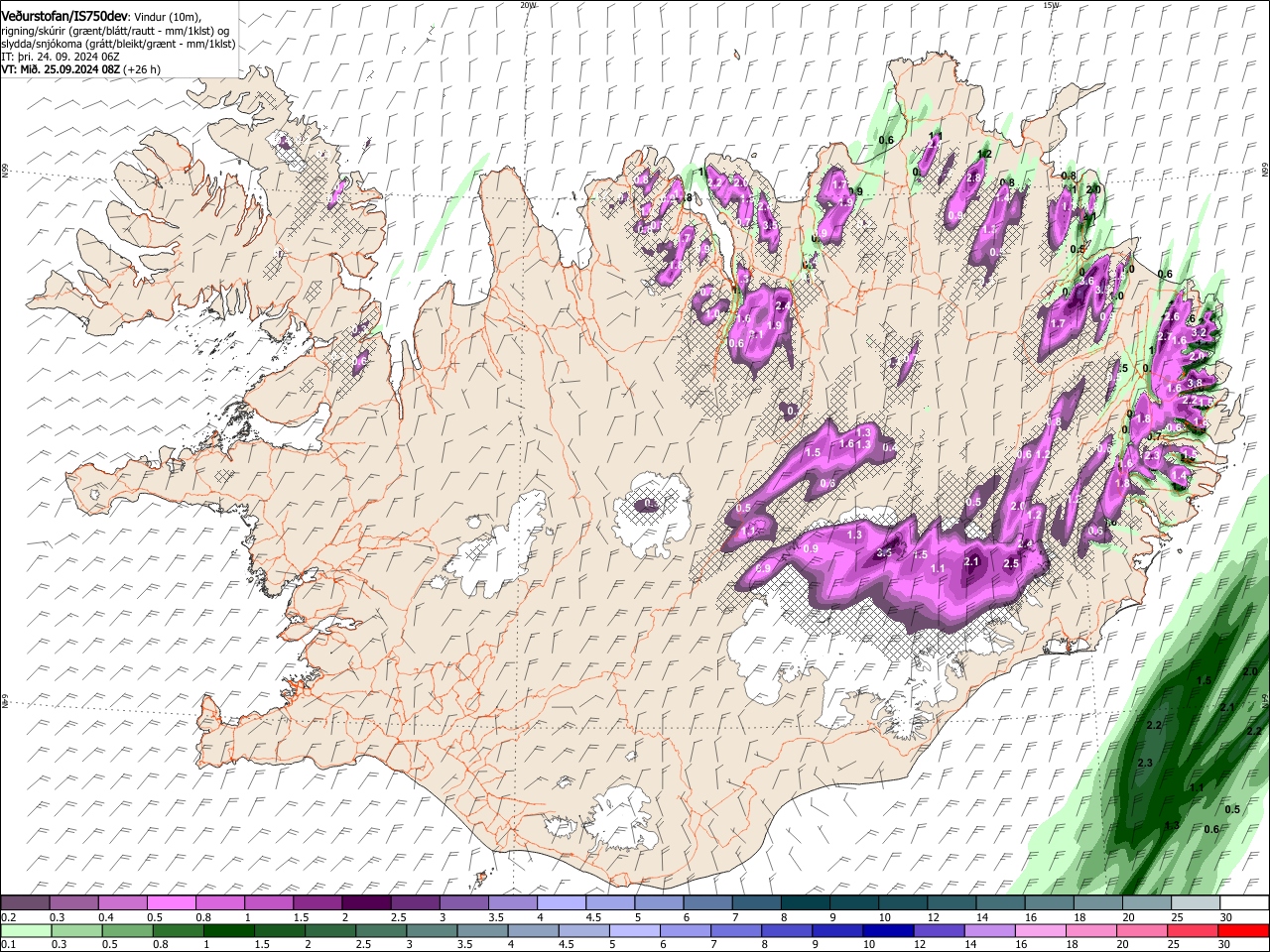
Task: Click the lower legend's bright red swatch after 30
Action: (x=1242, y=930)
